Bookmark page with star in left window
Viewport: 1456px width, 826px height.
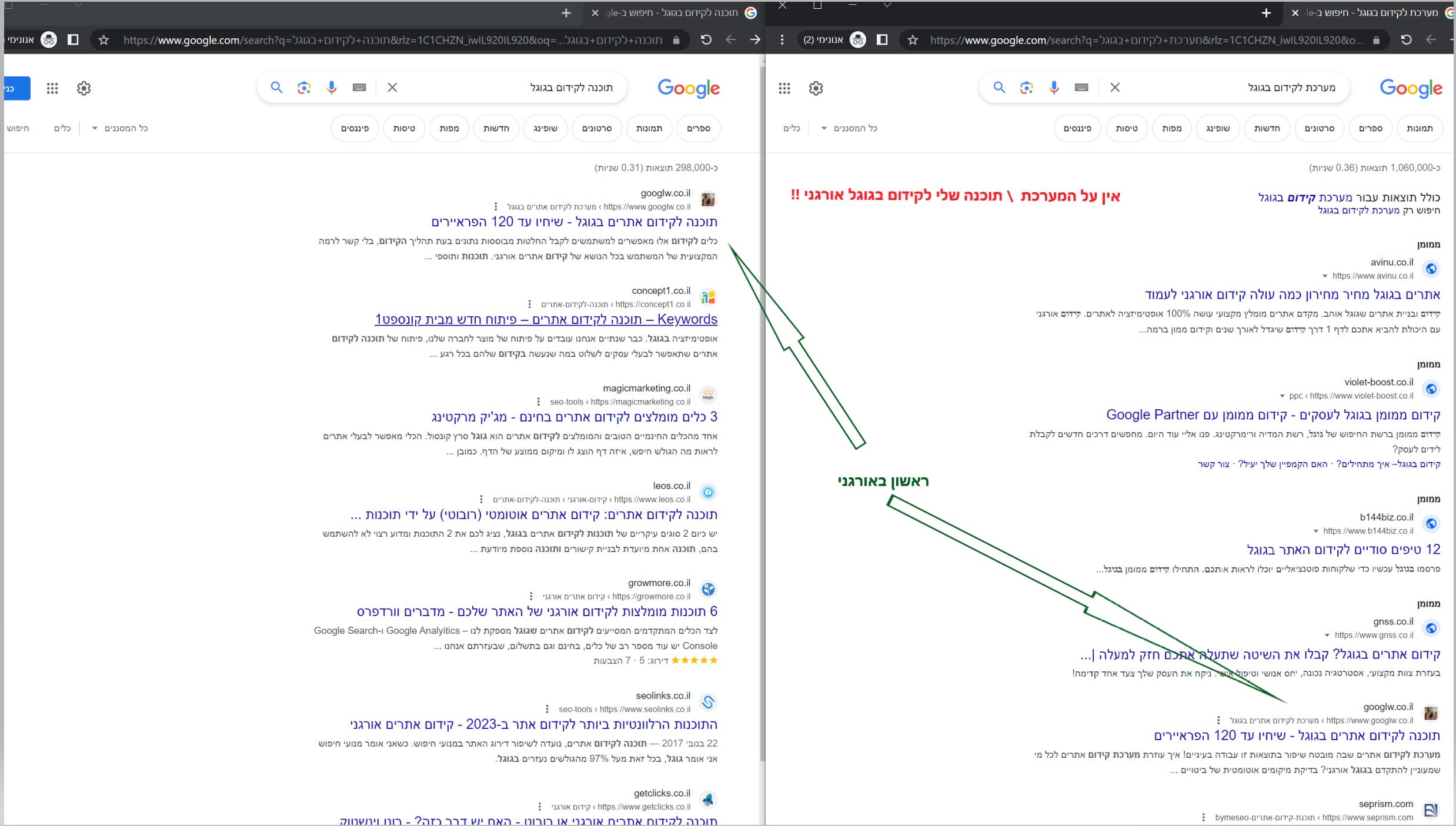pos(103,40)
